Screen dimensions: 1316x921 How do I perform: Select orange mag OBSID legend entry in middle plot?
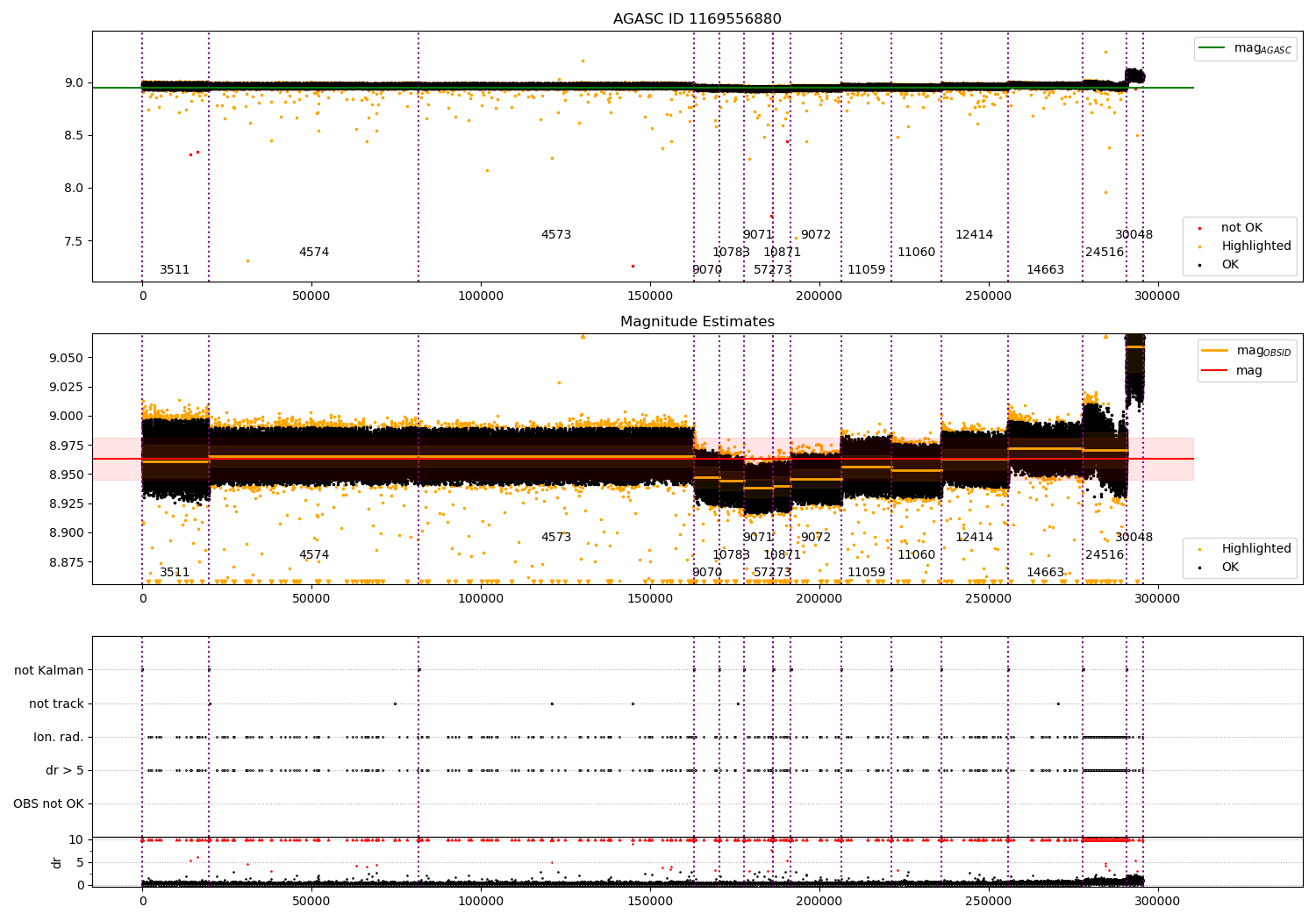[1247, 351]
